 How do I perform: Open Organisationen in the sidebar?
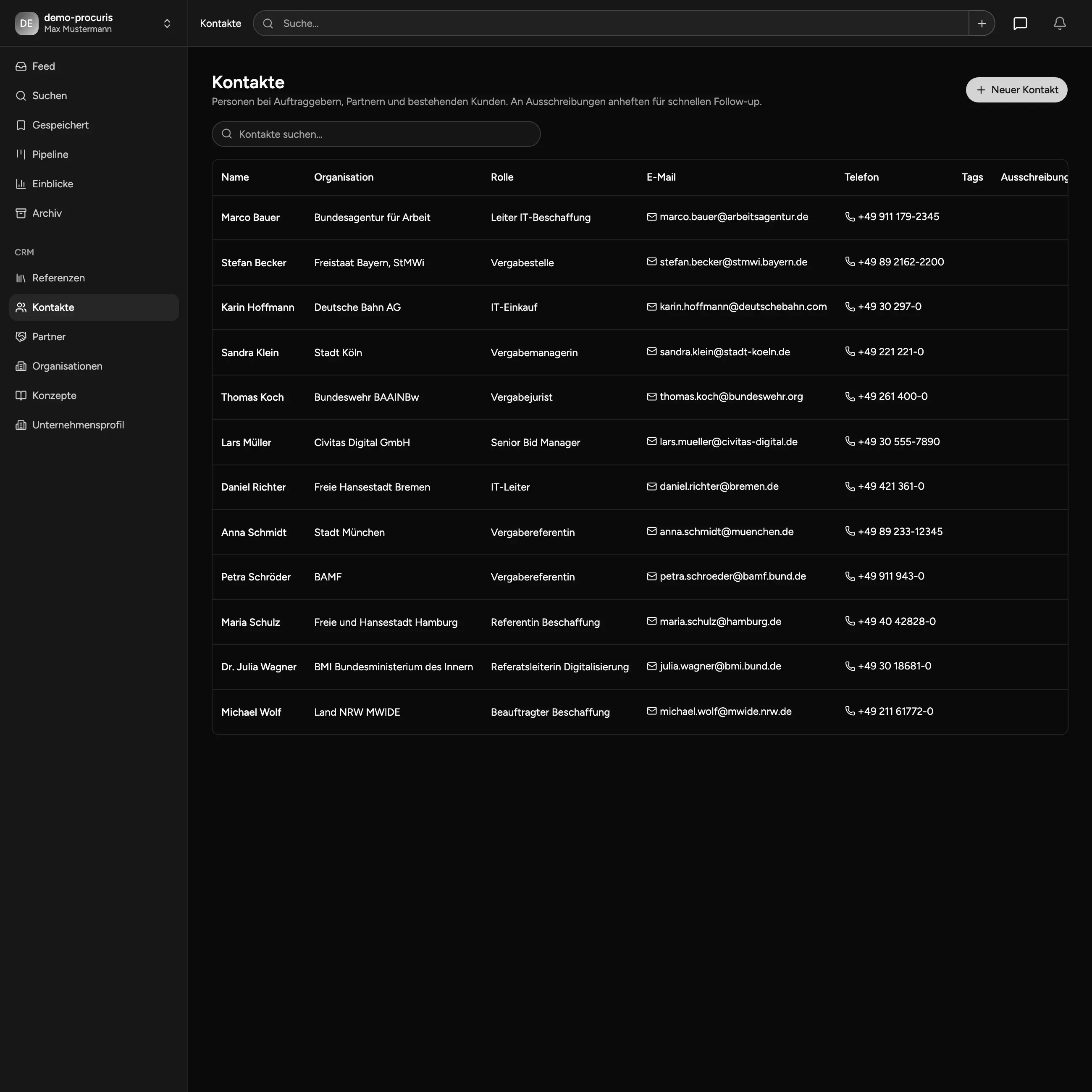(x=94, y=366)
